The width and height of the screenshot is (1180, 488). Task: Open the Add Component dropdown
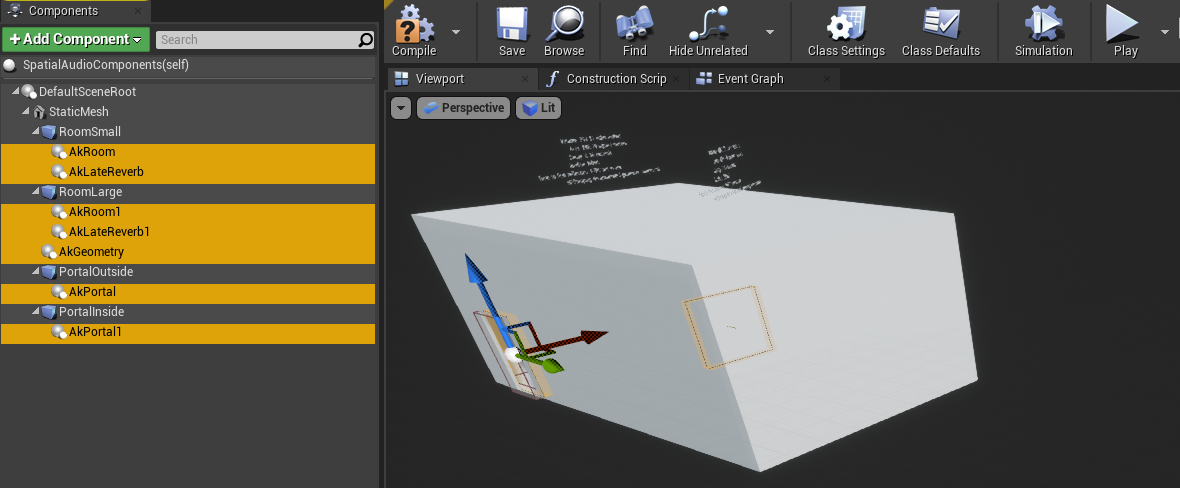coord(76,40)
